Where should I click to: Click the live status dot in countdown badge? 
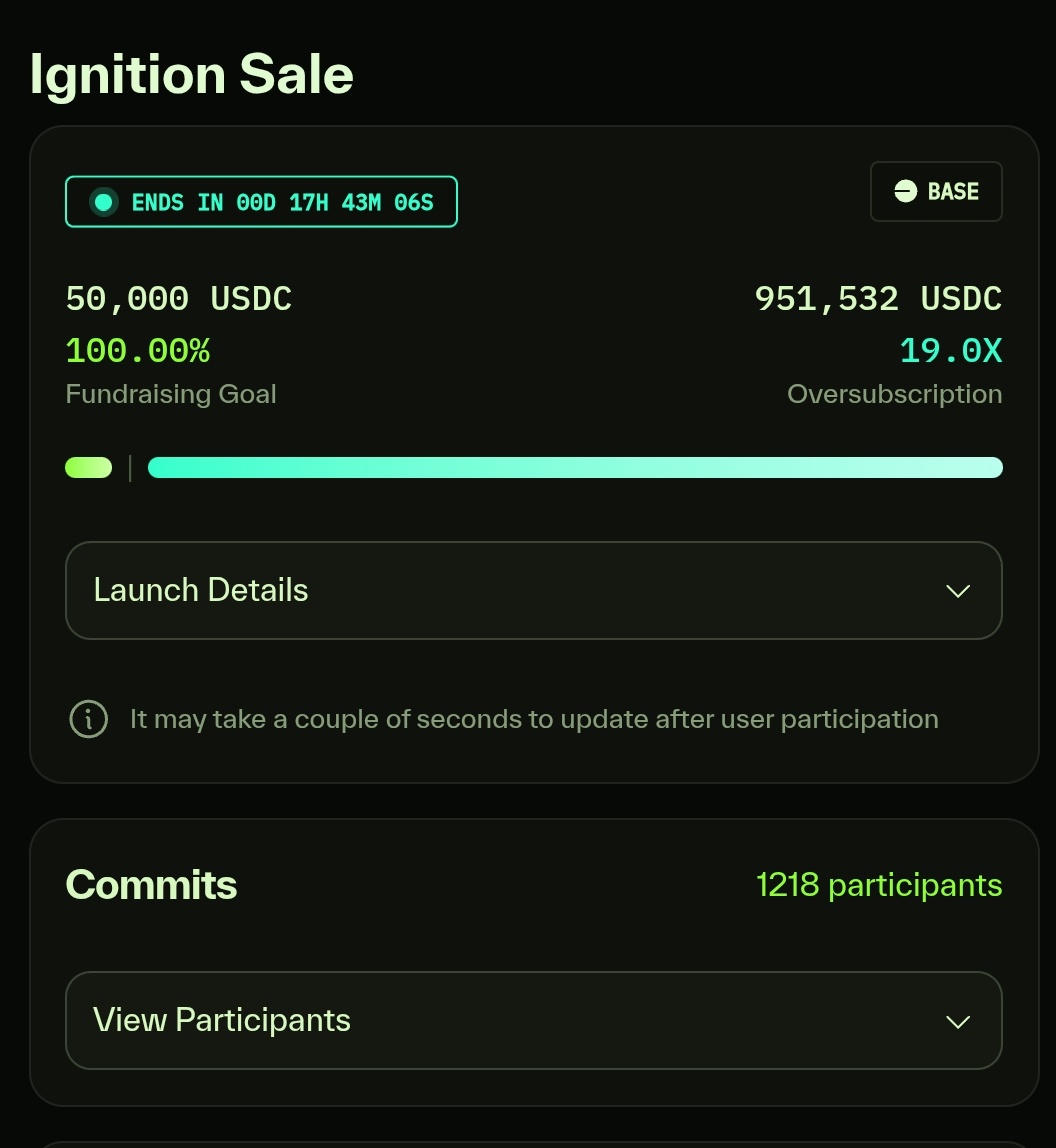[x=104, y=202]
